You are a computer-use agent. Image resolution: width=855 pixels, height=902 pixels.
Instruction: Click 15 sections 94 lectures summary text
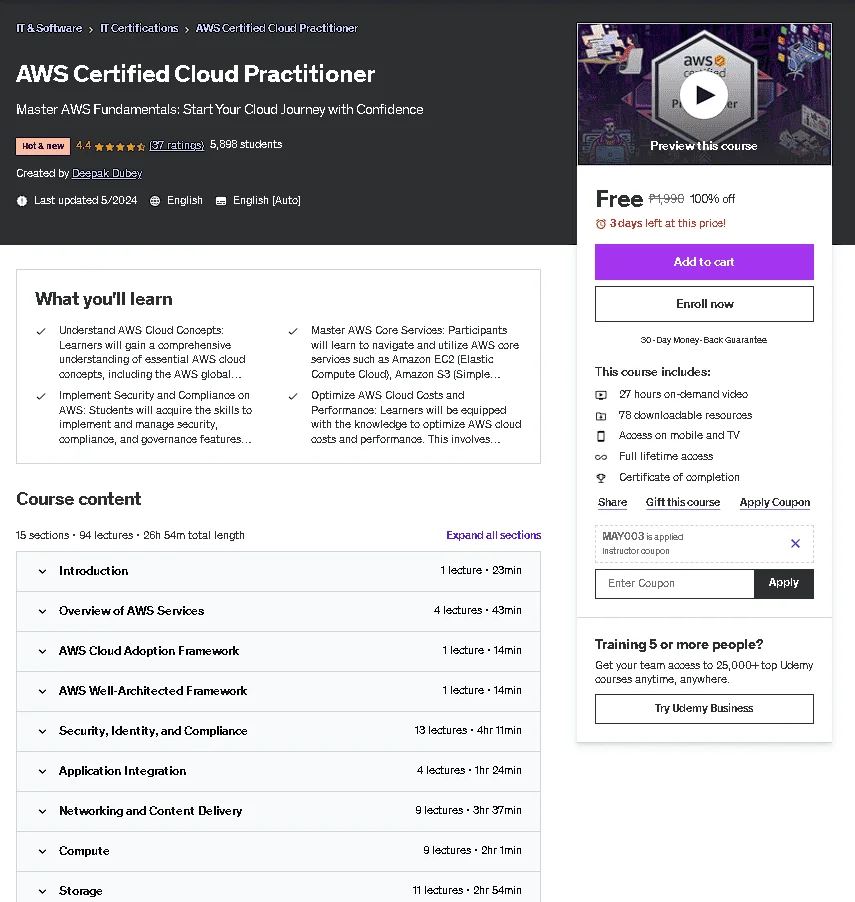130,535
